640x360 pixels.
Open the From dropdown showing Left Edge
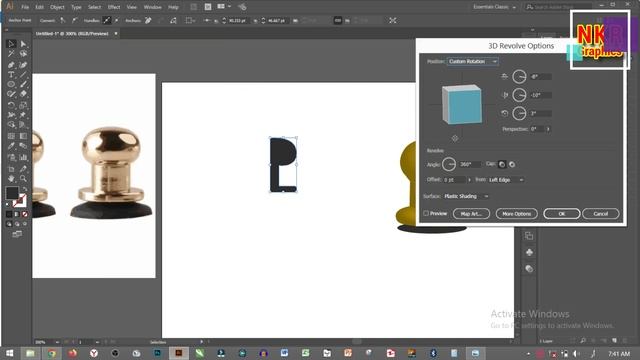pos(506,180)
